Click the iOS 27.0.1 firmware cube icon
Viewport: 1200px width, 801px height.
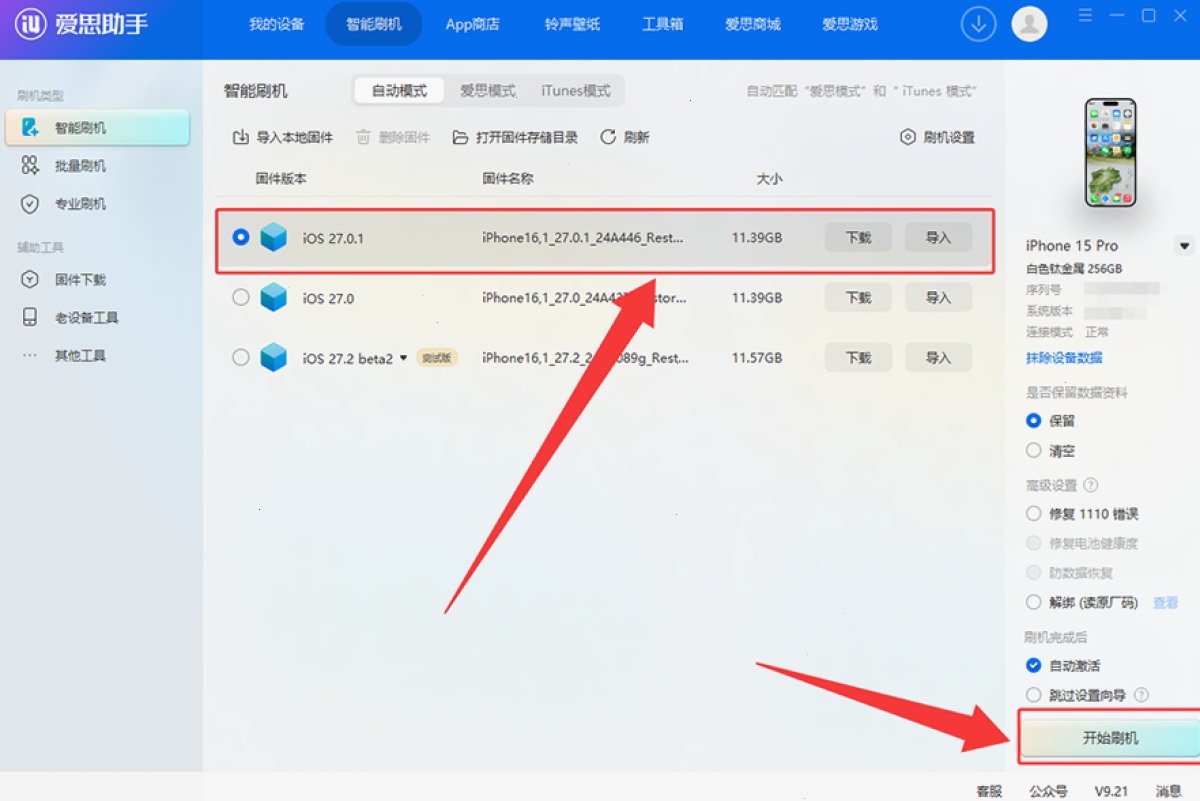273,237
